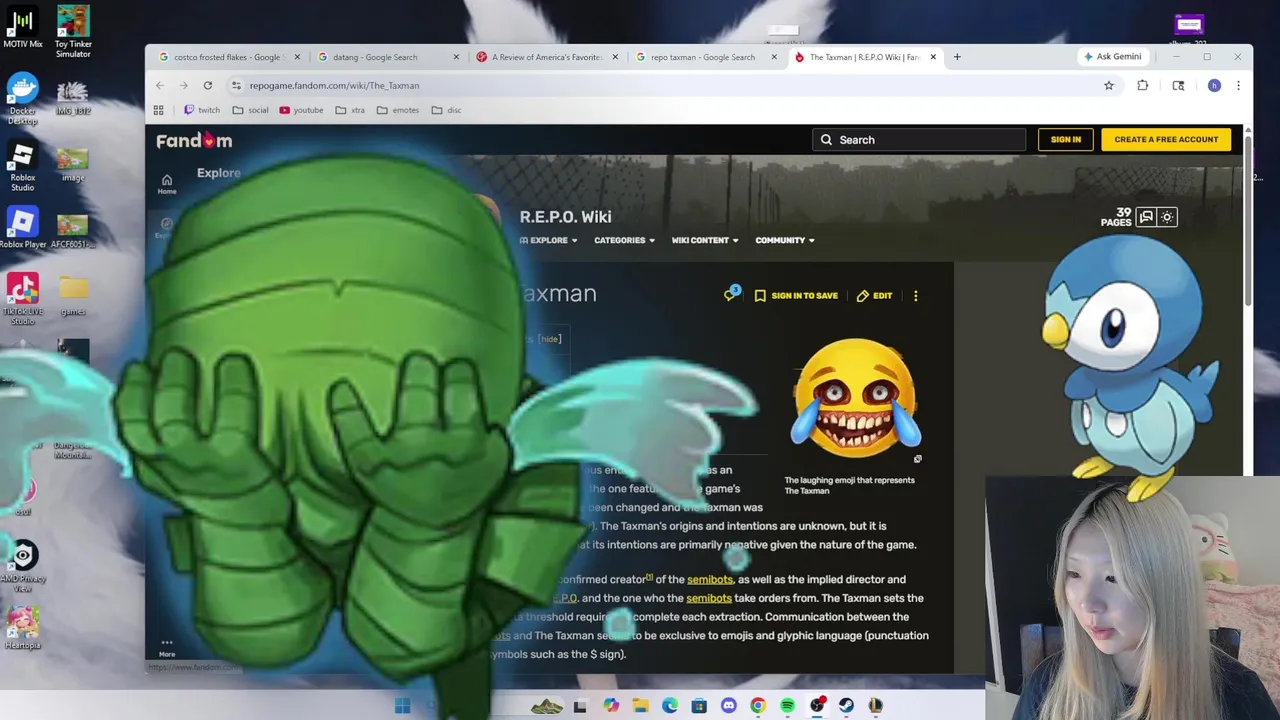Open Microsoft Store from the taskbar
This screenshot has width=1280, height=720.
coord(699,706)
